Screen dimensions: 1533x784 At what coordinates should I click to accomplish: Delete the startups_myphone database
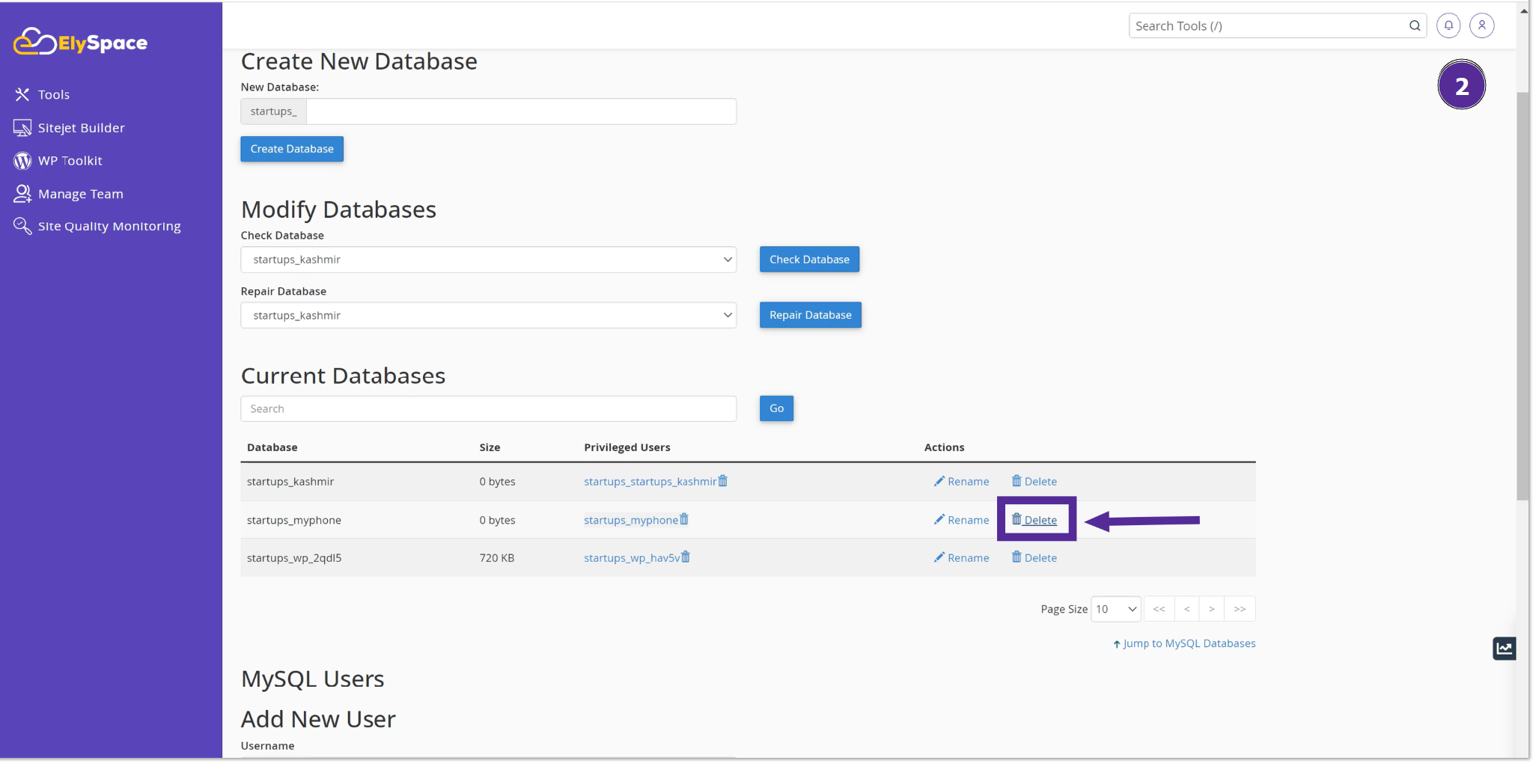[1034, 520]
